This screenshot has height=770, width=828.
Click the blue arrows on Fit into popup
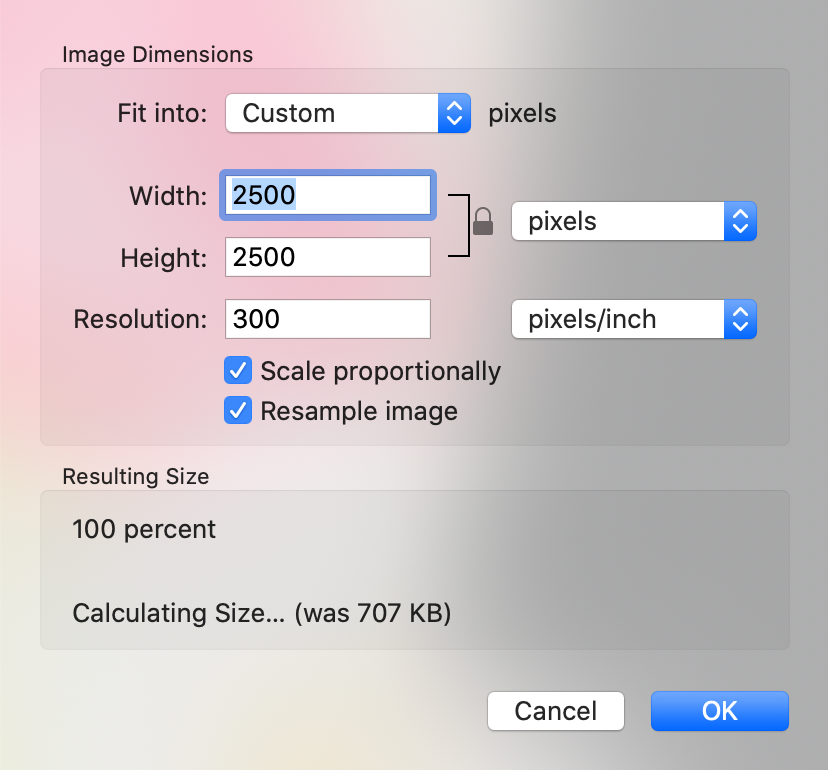454,113
